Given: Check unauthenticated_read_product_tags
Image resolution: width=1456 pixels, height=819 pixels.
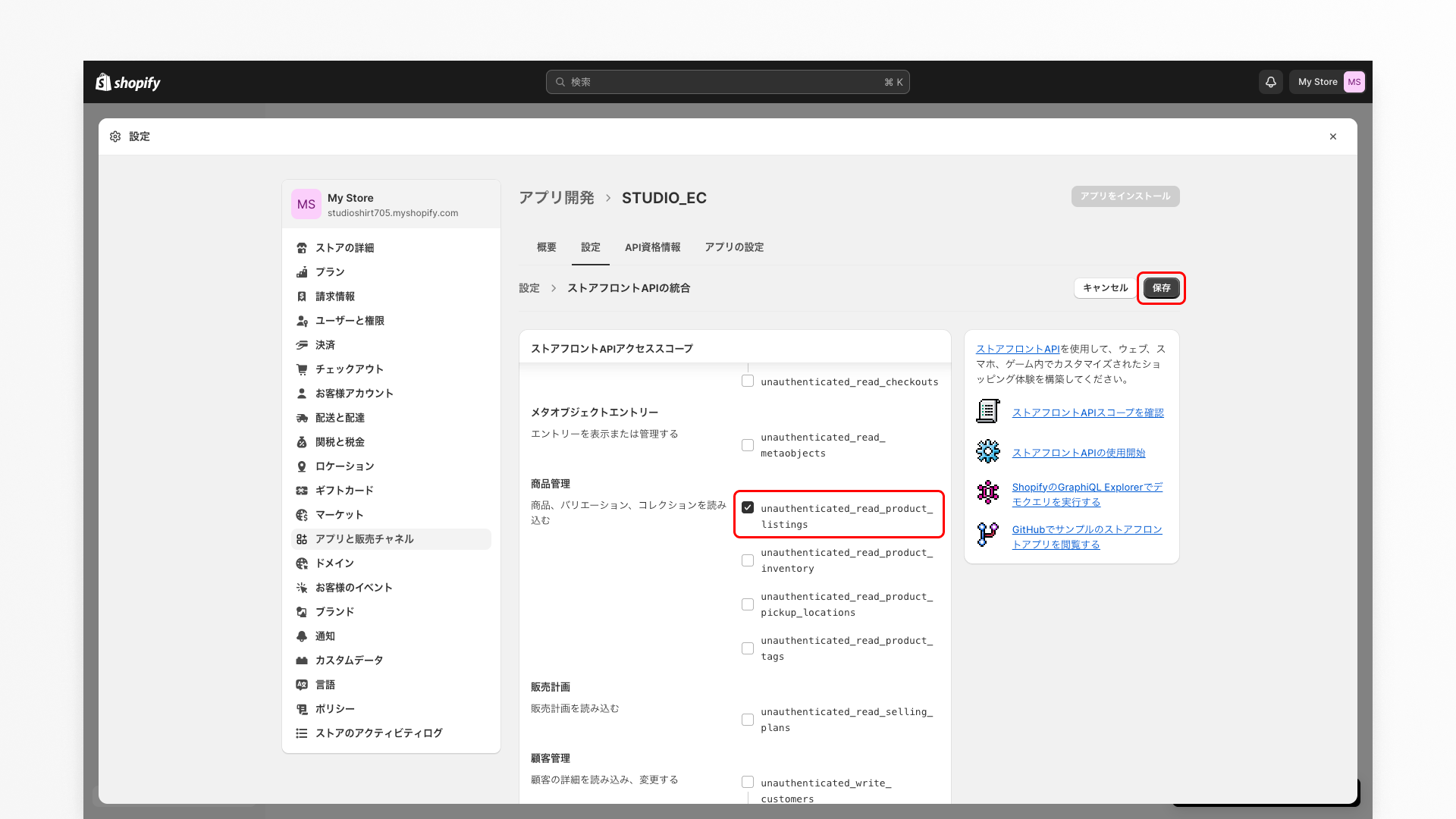Looking at the screenshot, I should point(748,648).
